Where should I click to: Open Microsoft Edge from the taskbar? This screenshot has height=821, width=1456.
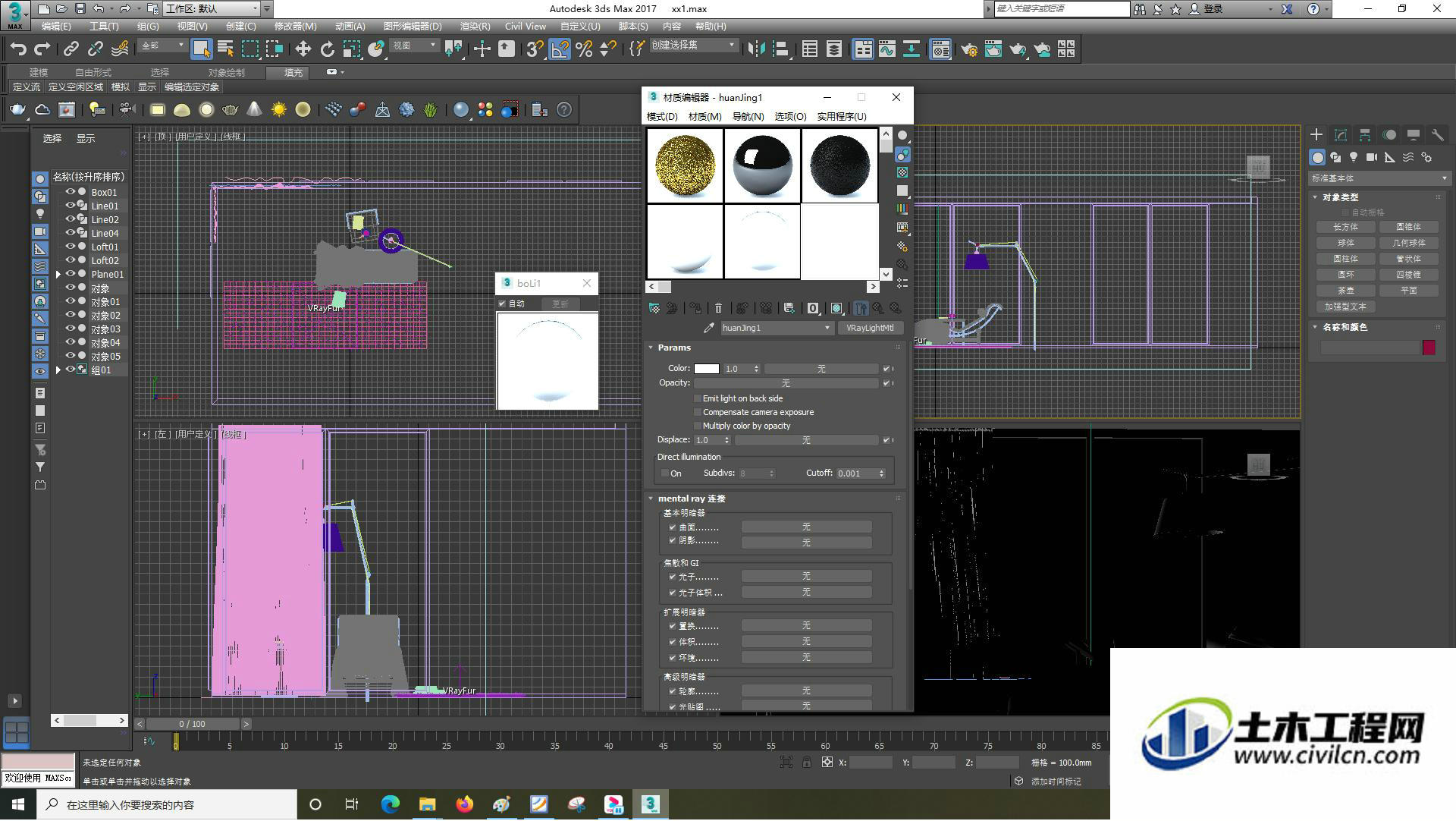390,804
